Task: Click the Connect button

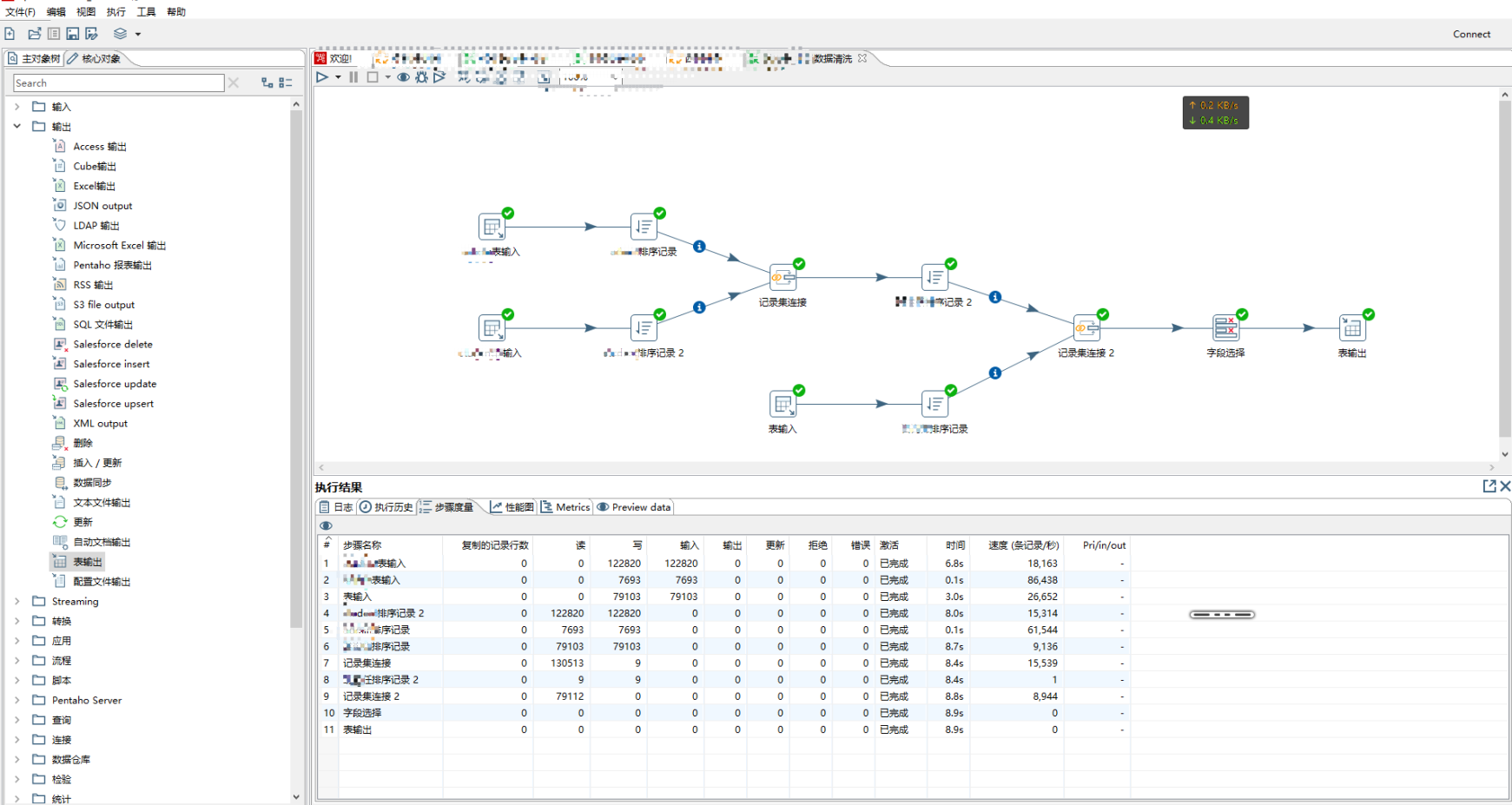Action: (1471, 34)
